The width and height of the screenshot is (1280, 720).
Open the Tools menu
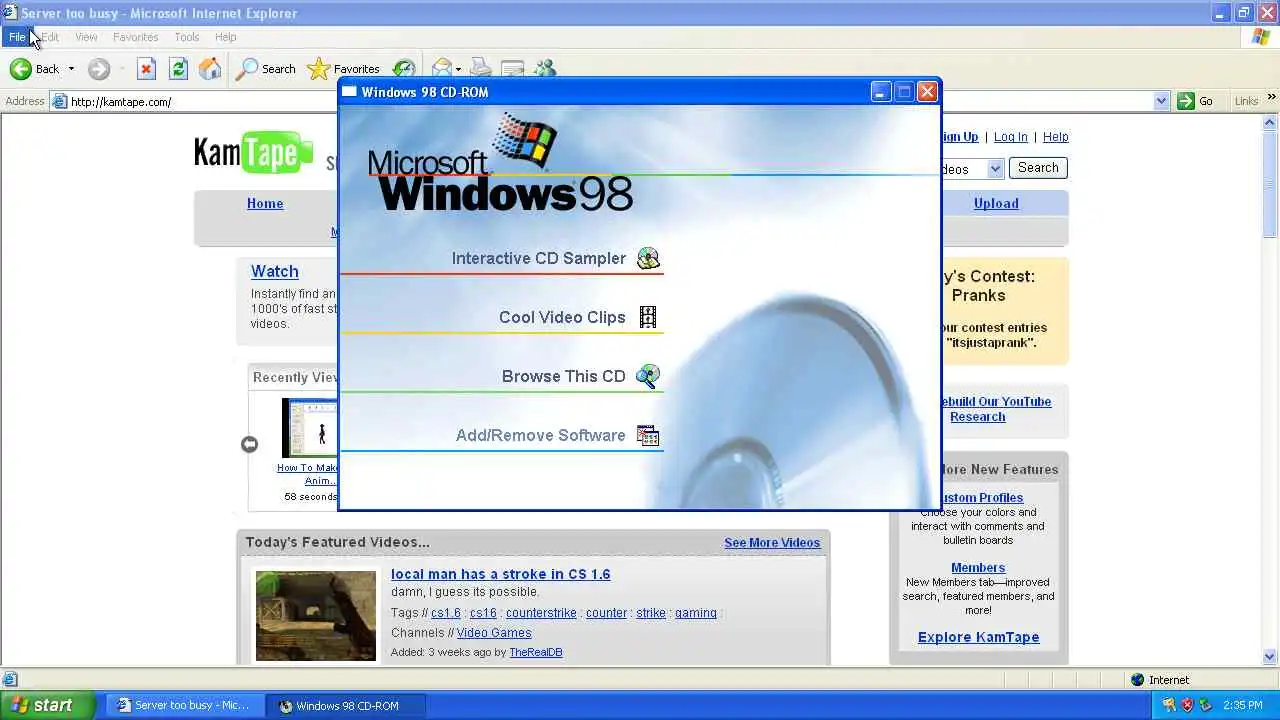click(187, 37)
